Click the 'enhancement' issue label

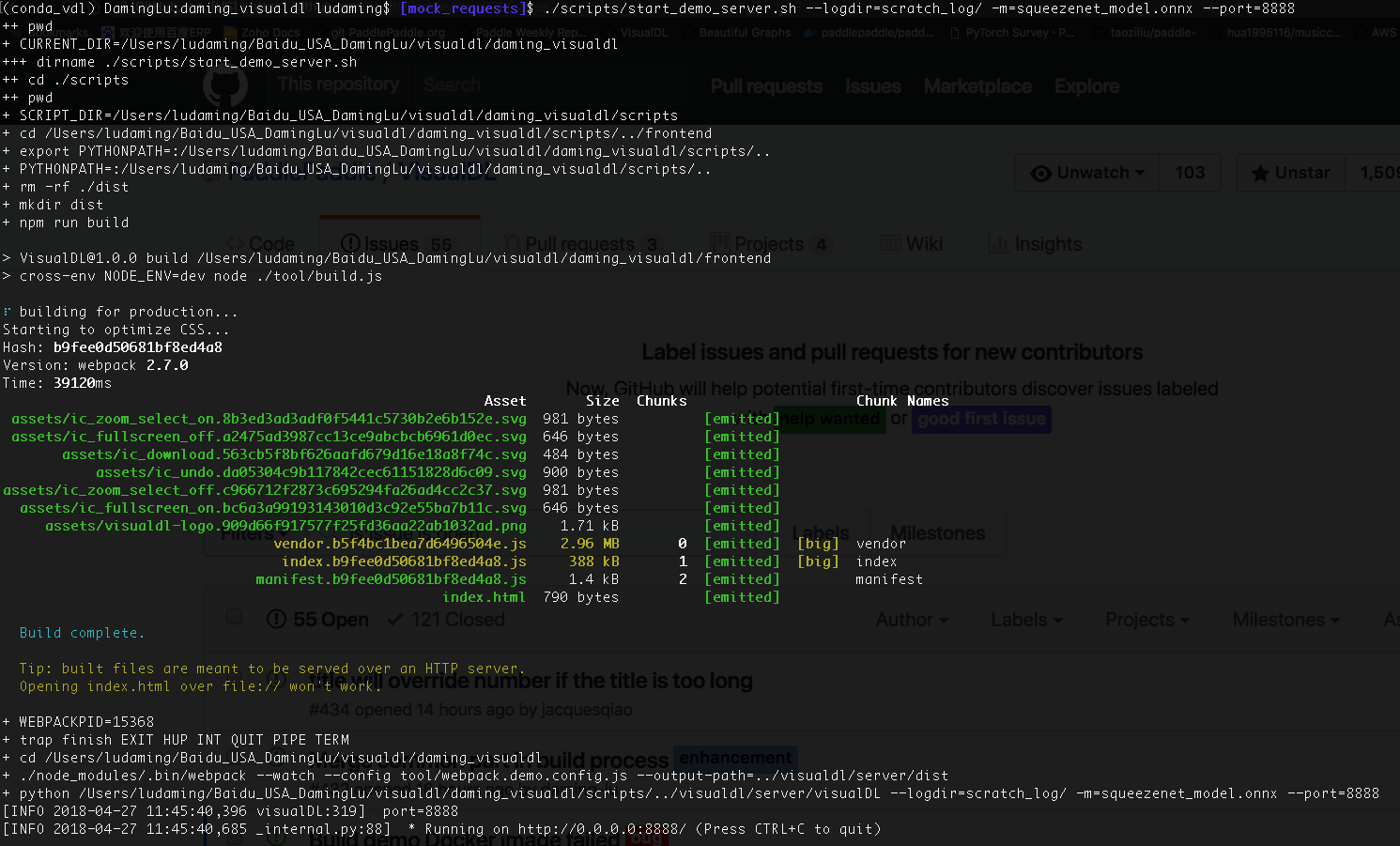735,758
